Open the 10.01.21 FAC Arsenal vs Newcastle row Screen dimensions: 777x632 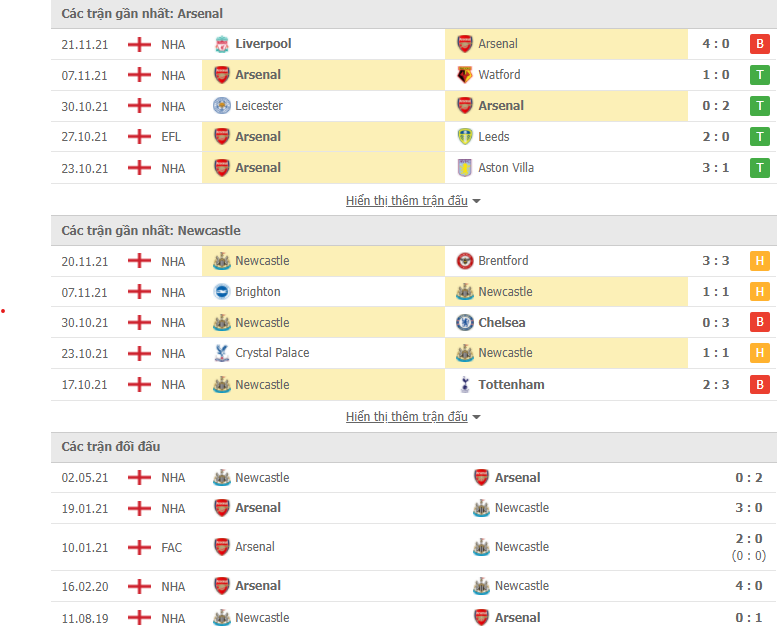414,547
